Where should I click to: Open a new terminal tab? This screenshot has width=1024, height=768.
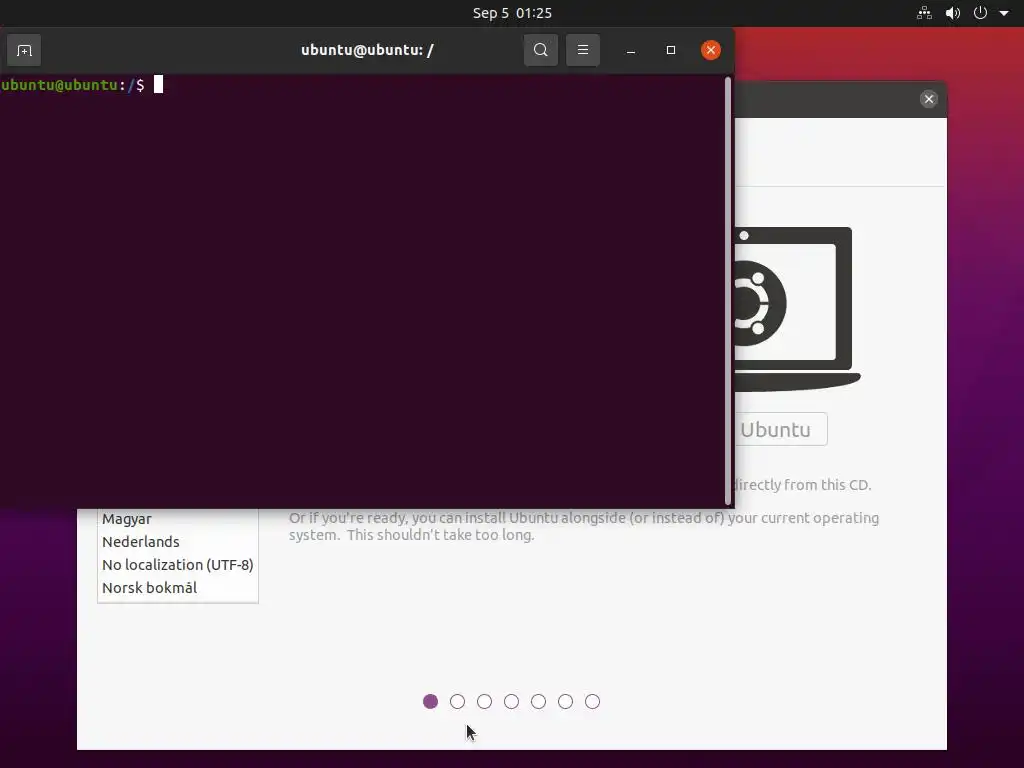coord(24,50)
